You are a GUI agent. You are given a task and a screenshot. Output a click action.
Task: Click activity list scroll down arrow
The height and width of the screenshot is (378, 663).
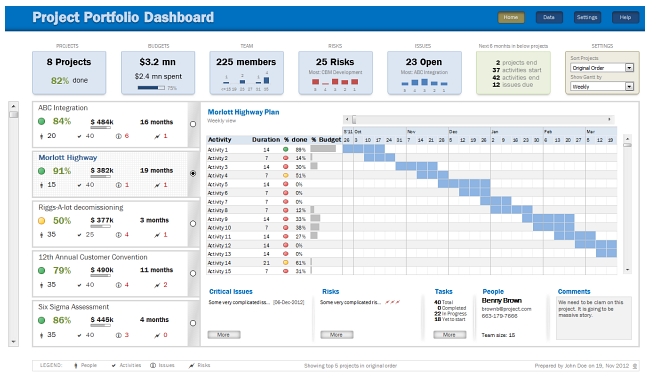[627, 269]
